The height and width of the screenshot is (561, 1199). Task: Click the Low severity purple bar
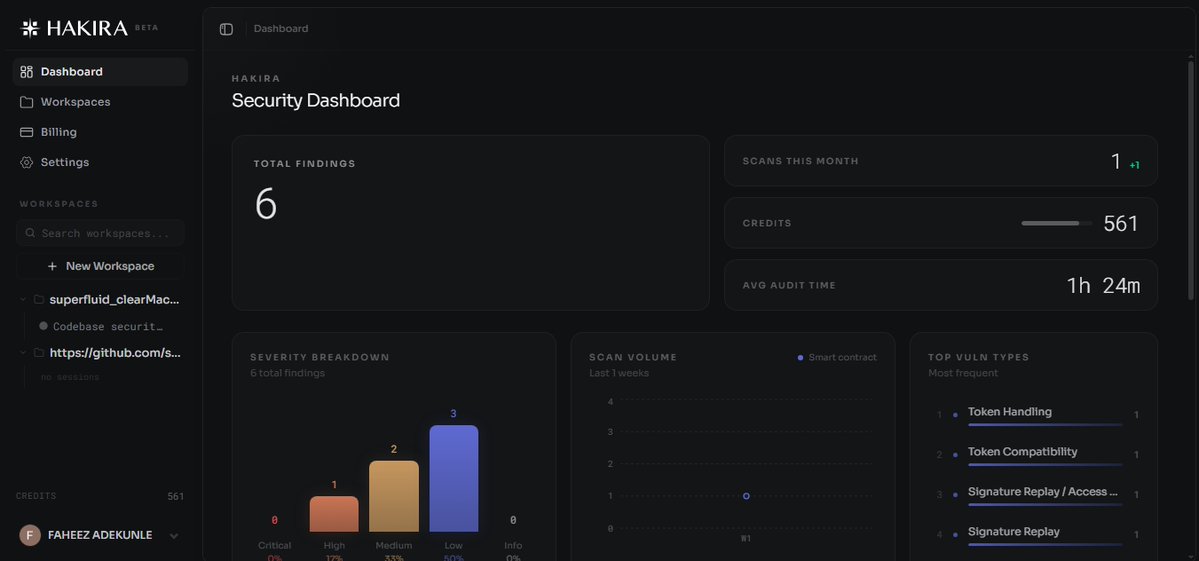point(453,478)
